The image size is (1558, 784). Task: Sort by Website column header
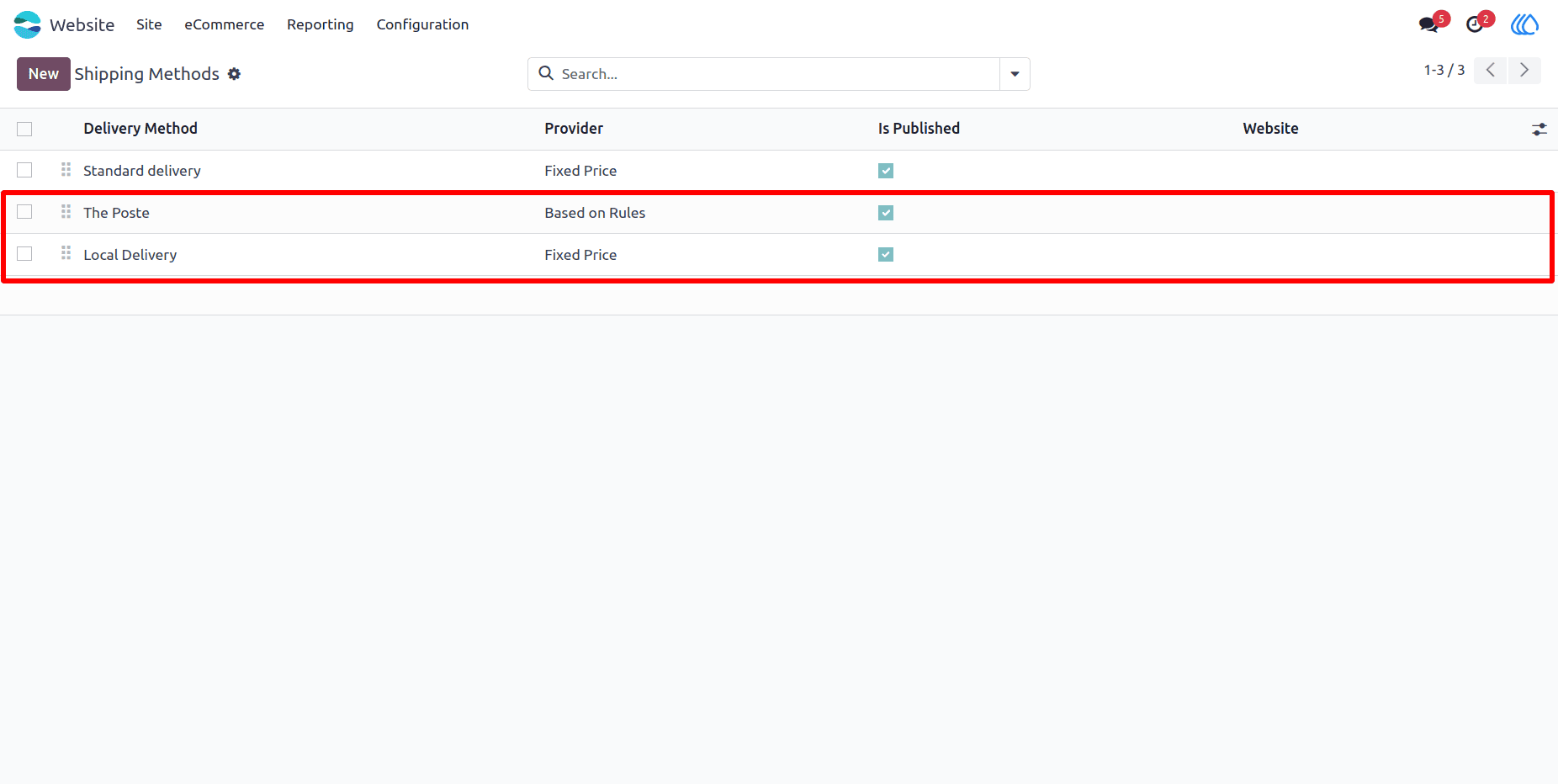1270,128
